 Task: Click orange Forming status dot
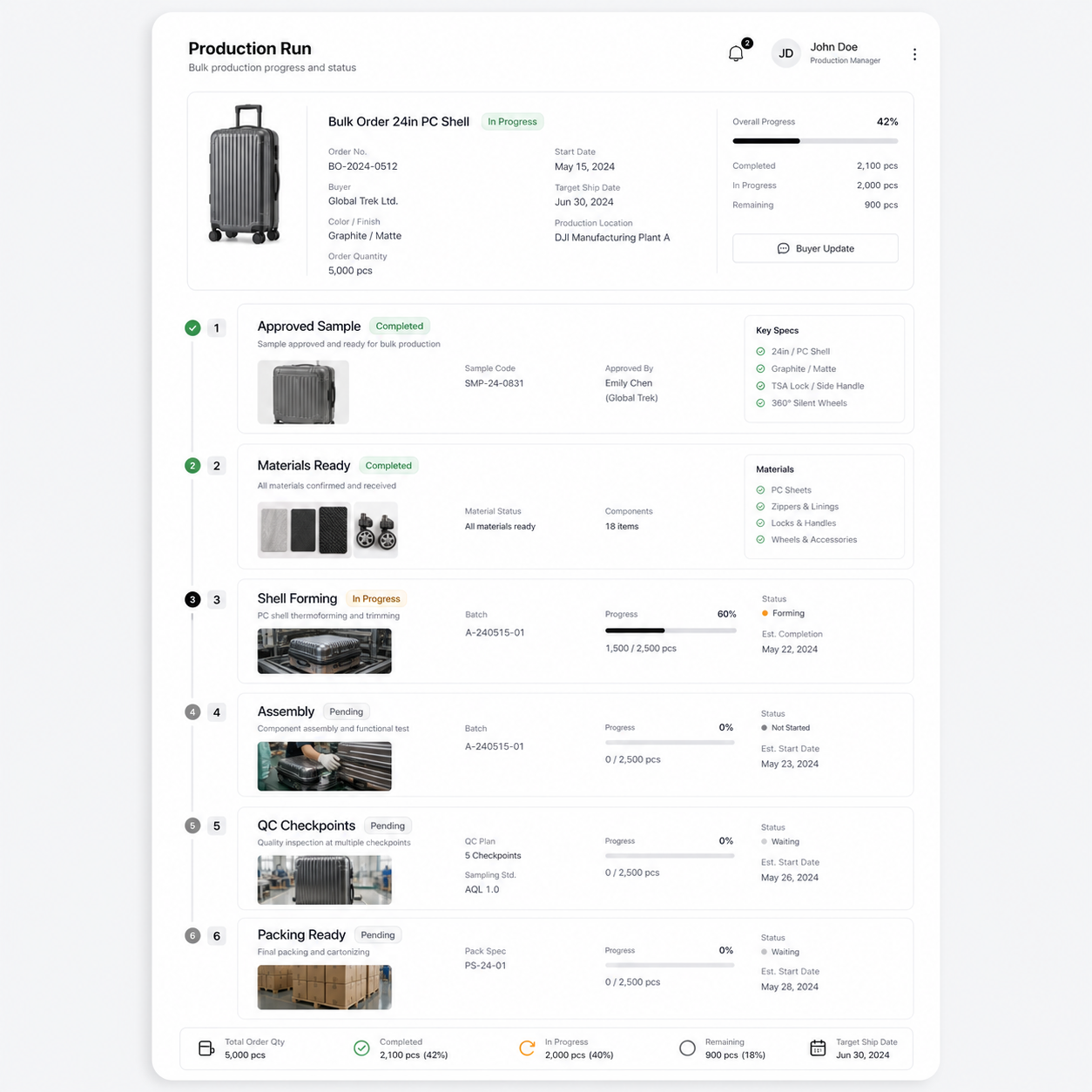coord(765,614)
